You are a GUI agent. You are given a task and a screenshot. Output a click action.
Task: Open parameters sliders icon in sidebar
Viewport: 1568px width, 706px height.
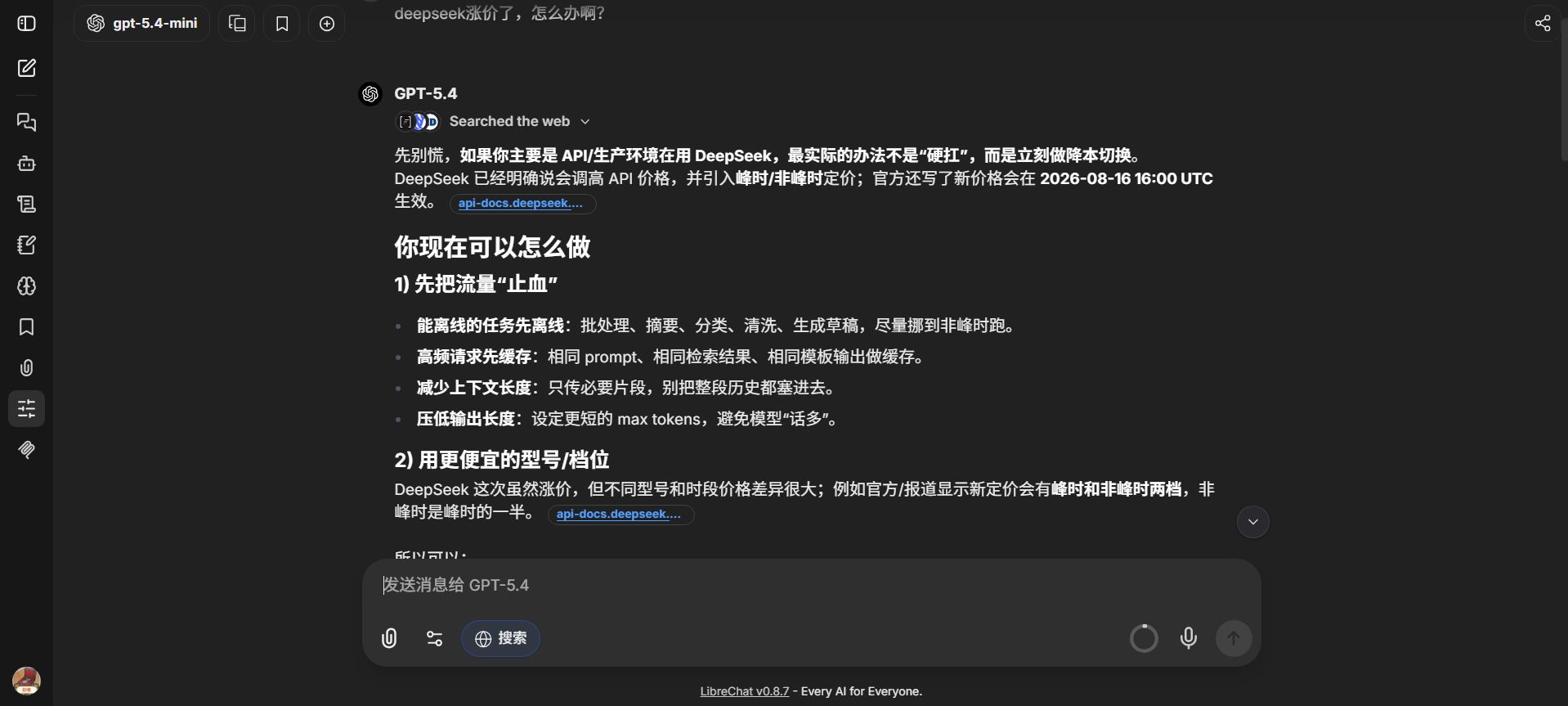pyautogui.click(x=26, y=408)
